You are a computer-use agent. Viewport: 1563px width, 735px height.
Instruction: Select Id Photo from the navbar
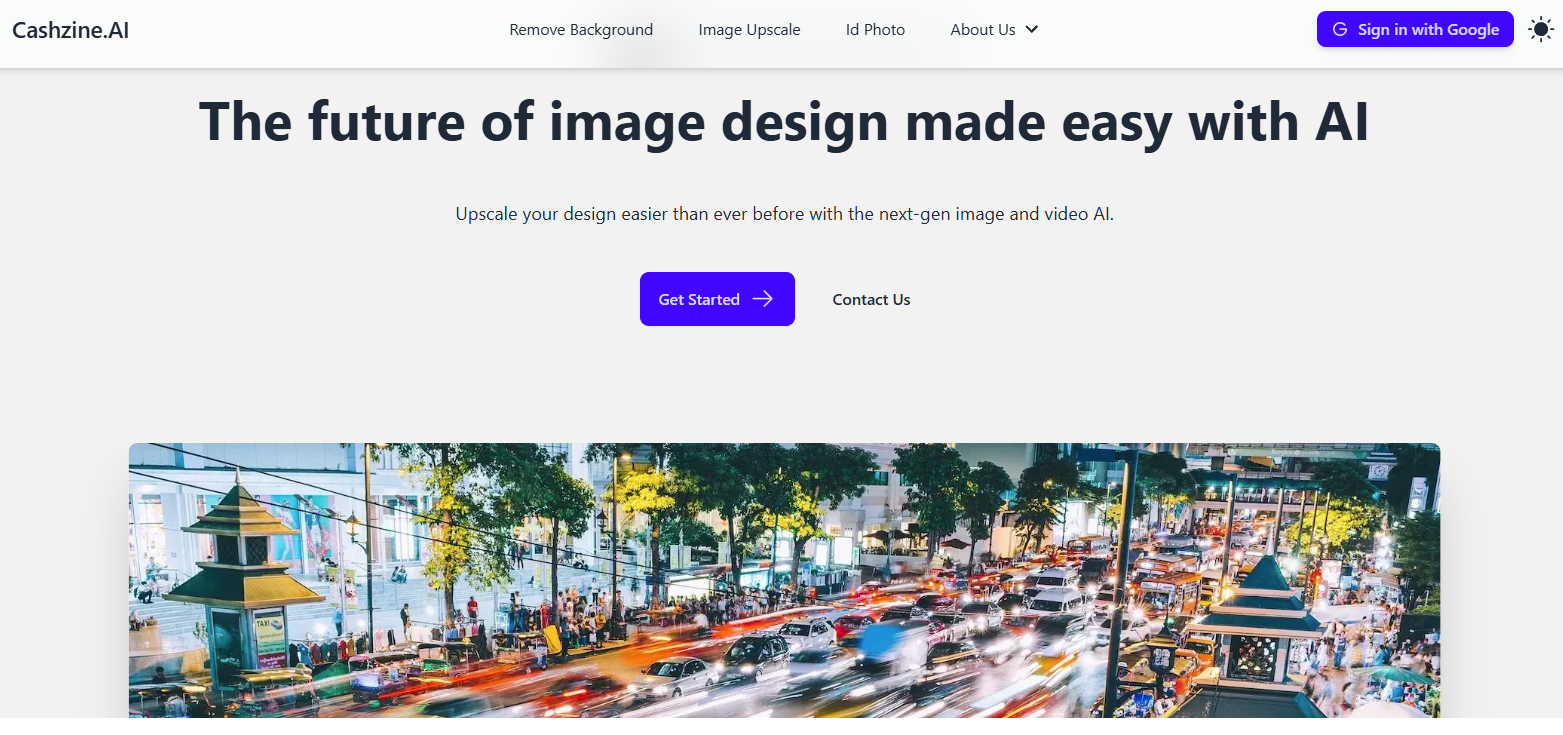pos(875,30)
